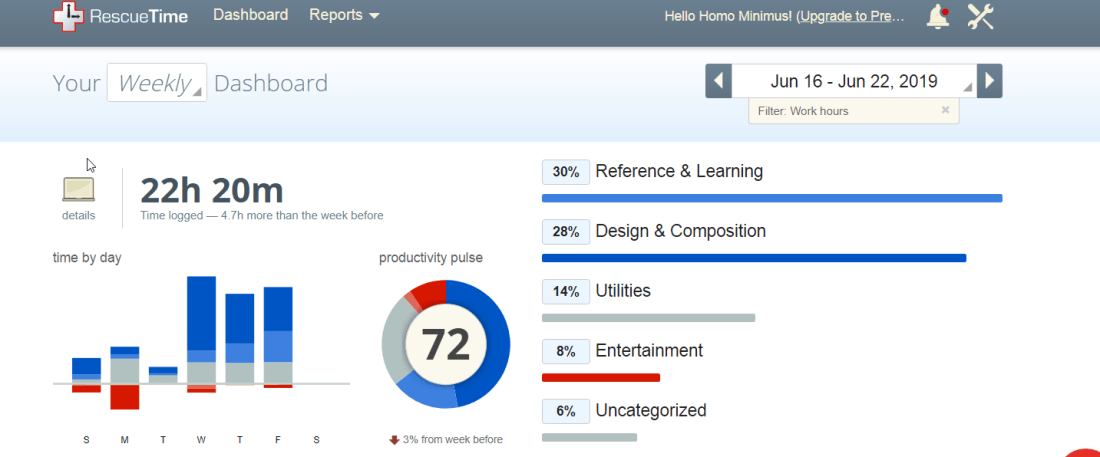Open the Reference & Learning category
Screen dimensions: 1100x457
coord(678,171)
